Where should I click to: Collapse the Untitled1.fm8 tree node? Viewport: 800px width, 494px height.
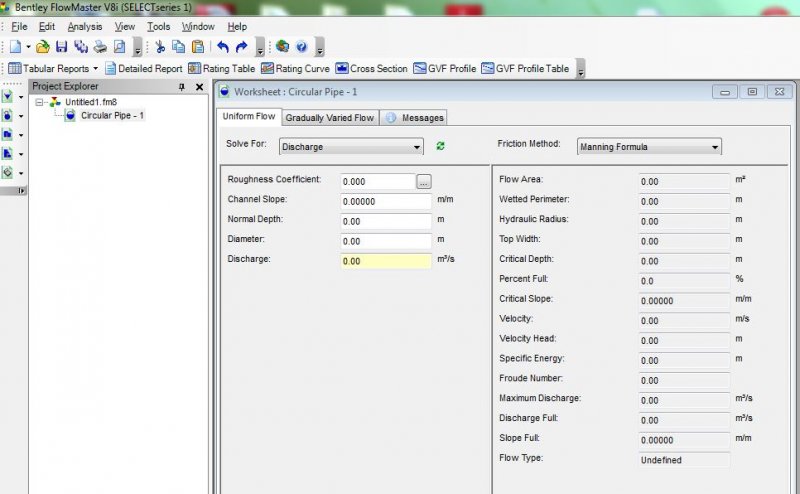[39, 102]
